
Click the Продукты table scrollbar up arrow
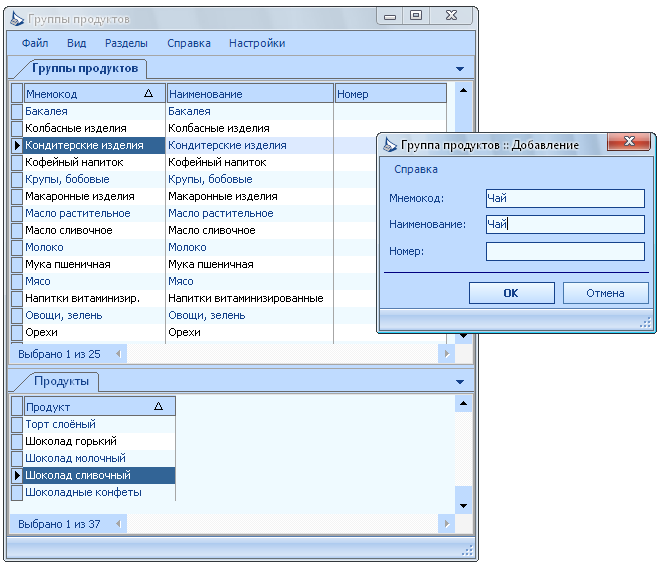(463, 403)
